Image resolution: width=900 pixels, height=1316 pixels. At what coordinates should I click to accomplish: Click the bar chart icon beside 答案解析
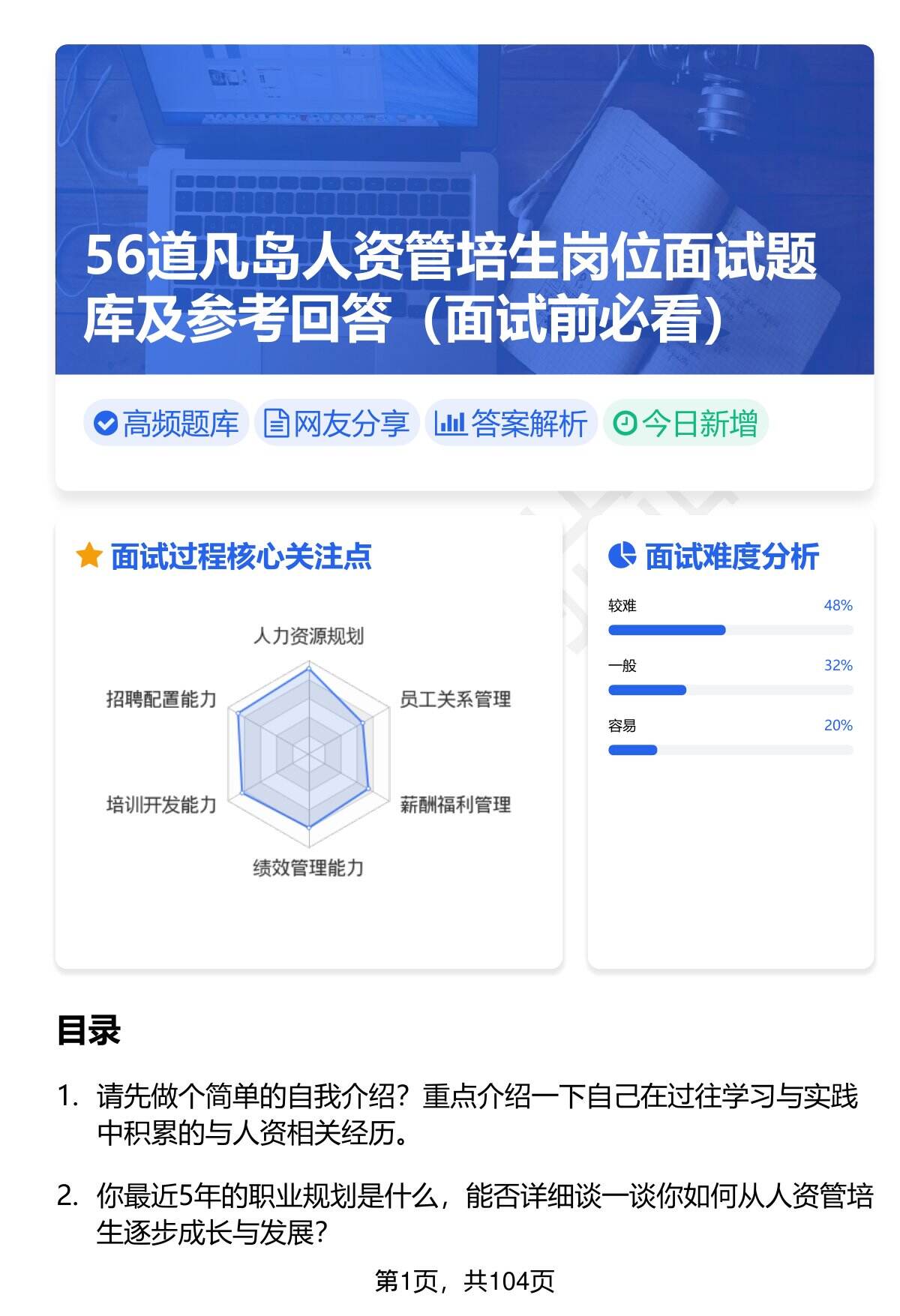tap(450, 424)
